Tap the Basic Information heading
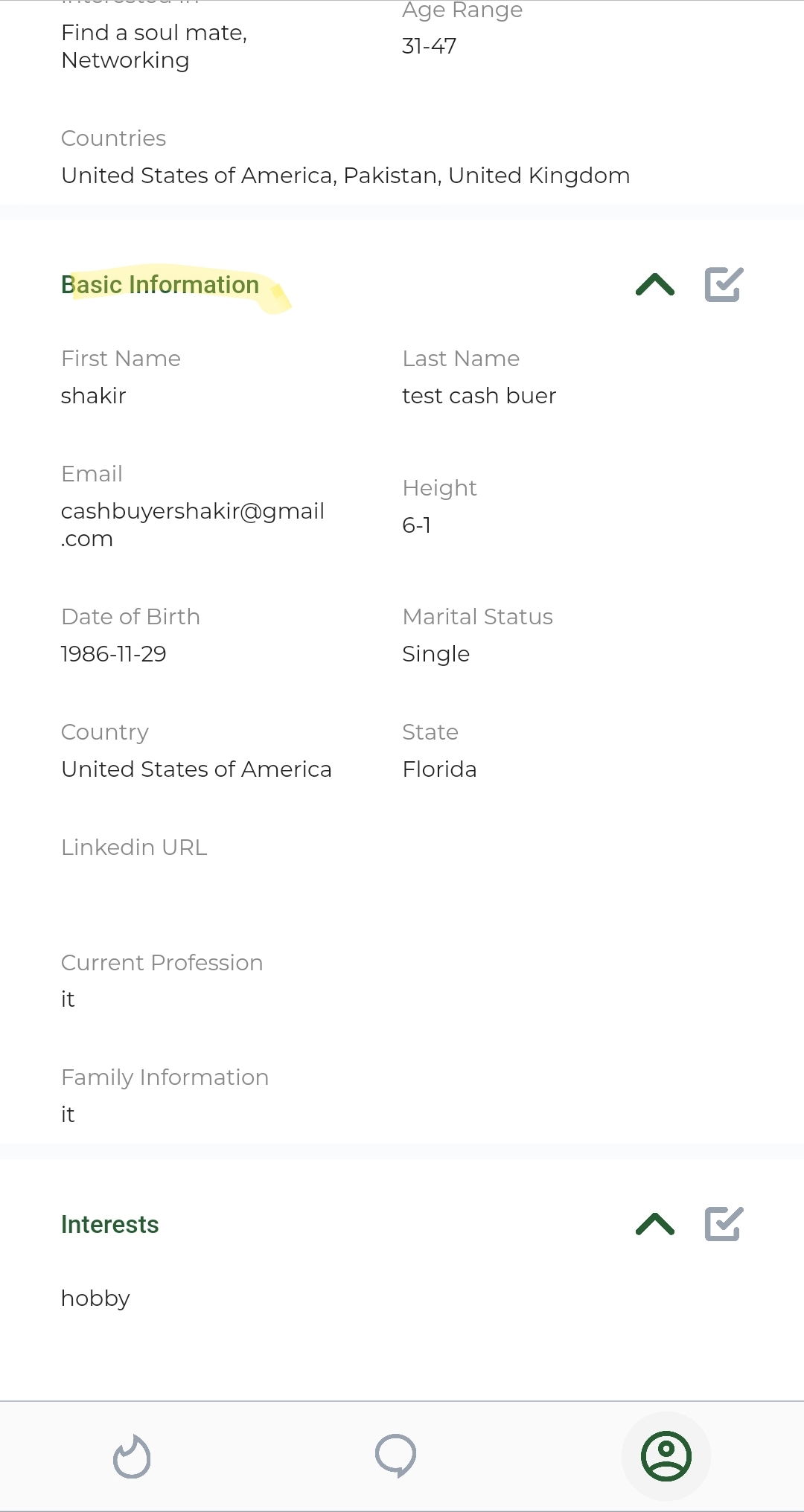 point(160,285)
